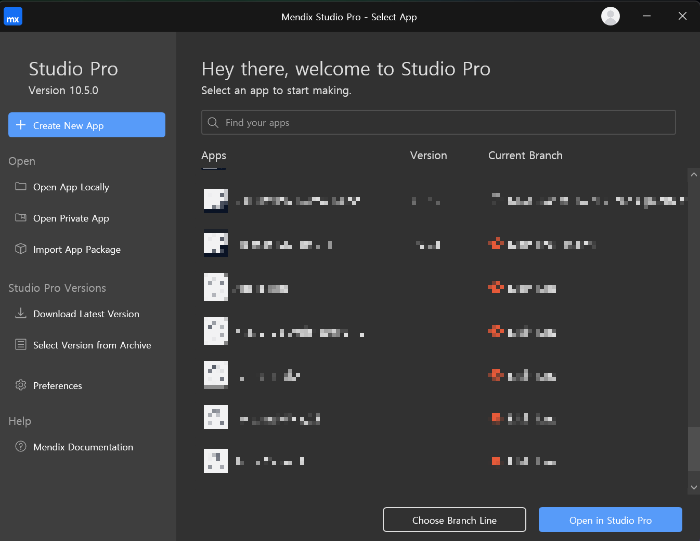Click the download arrow icon for Latest Version
The width and height of the screenshot is (700, 541).
21,313
